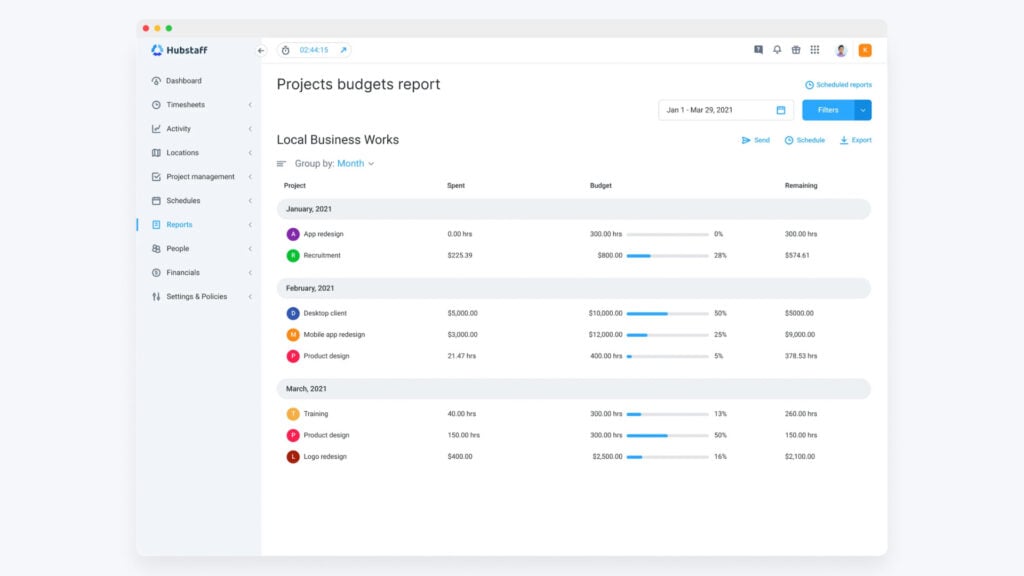Collapse the sidebar with the back arrow
Screen dimensions: 1024x576
pyautogui.click(x=262, y=49)
